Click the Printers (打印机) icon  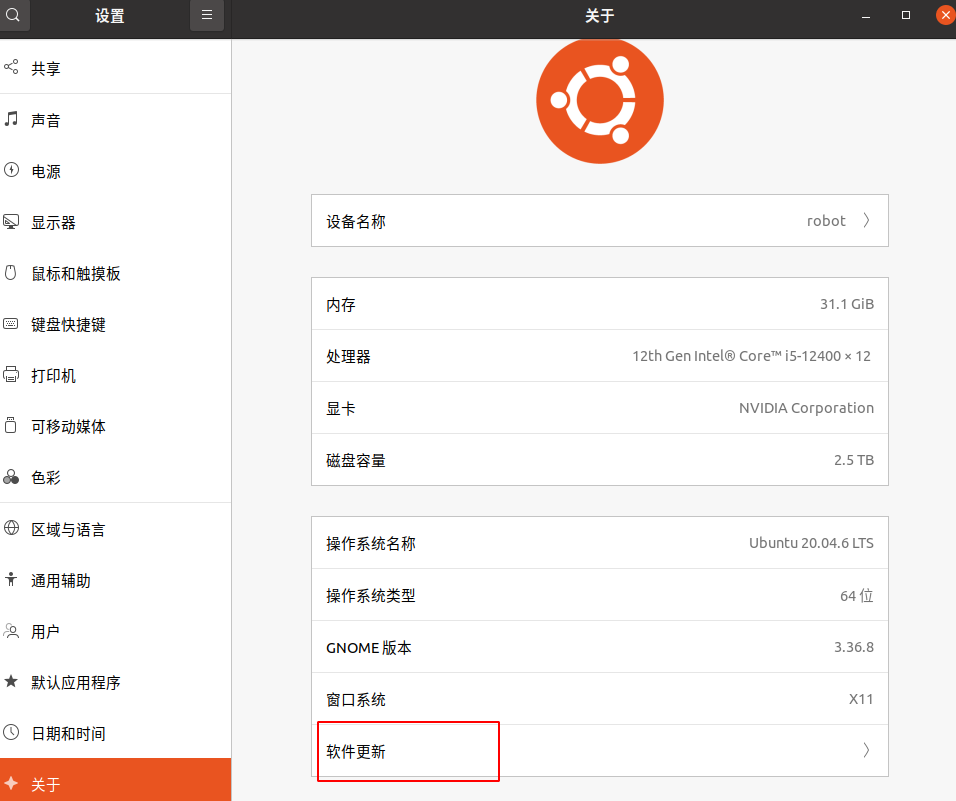click(x=12, y=375)
